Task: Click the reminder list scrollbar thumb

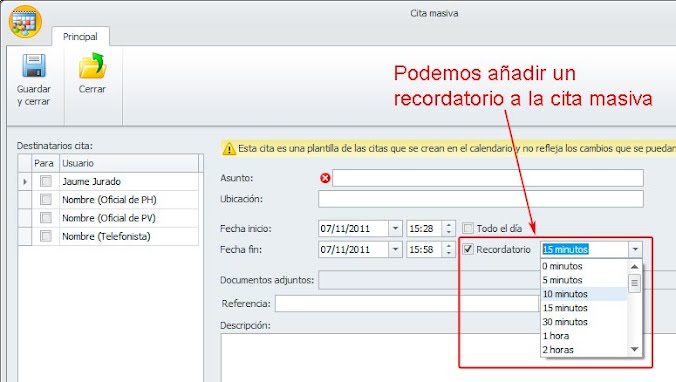Action: tap(634, 283)
